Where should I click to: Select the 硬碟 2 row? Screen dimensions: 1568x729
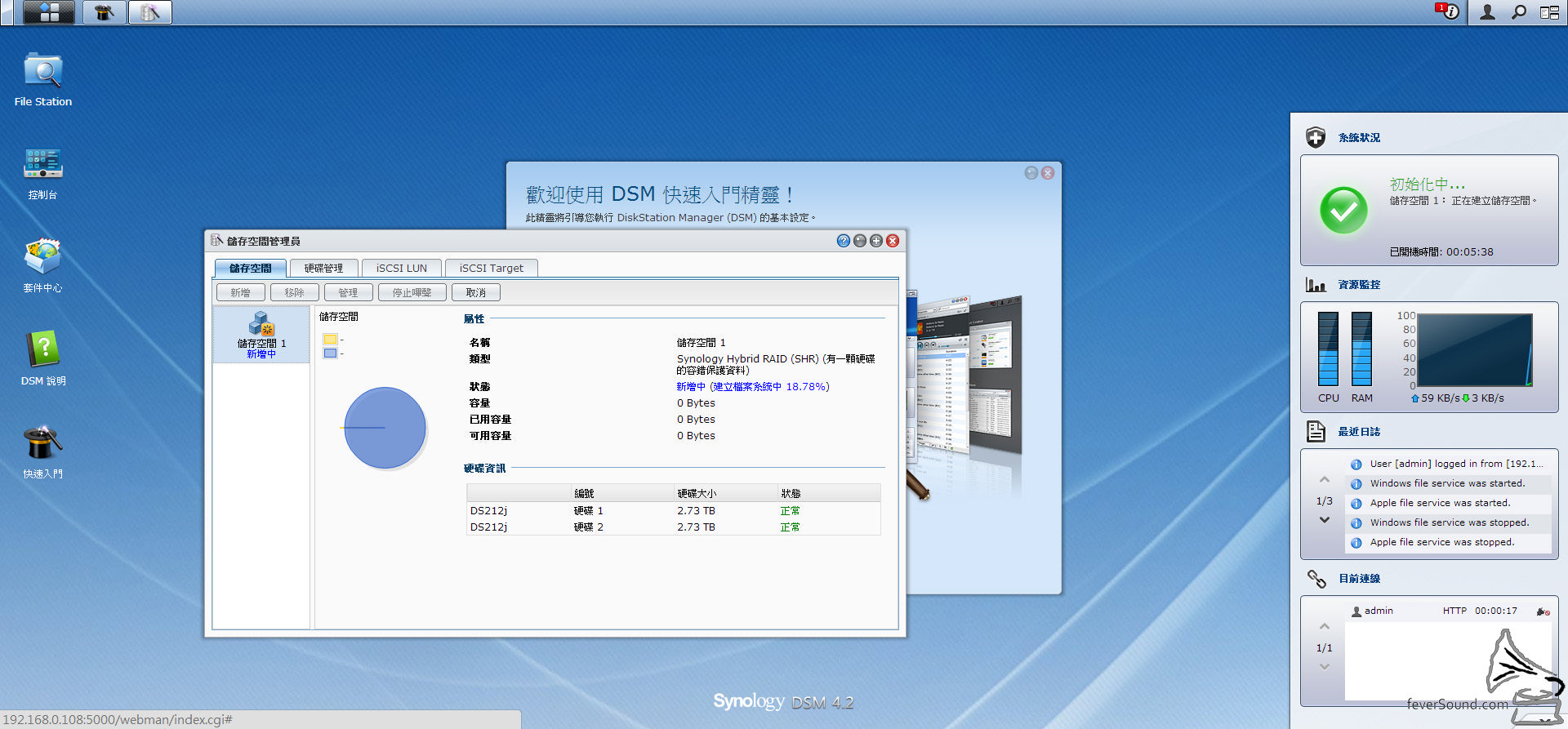[x=673, y=527]
